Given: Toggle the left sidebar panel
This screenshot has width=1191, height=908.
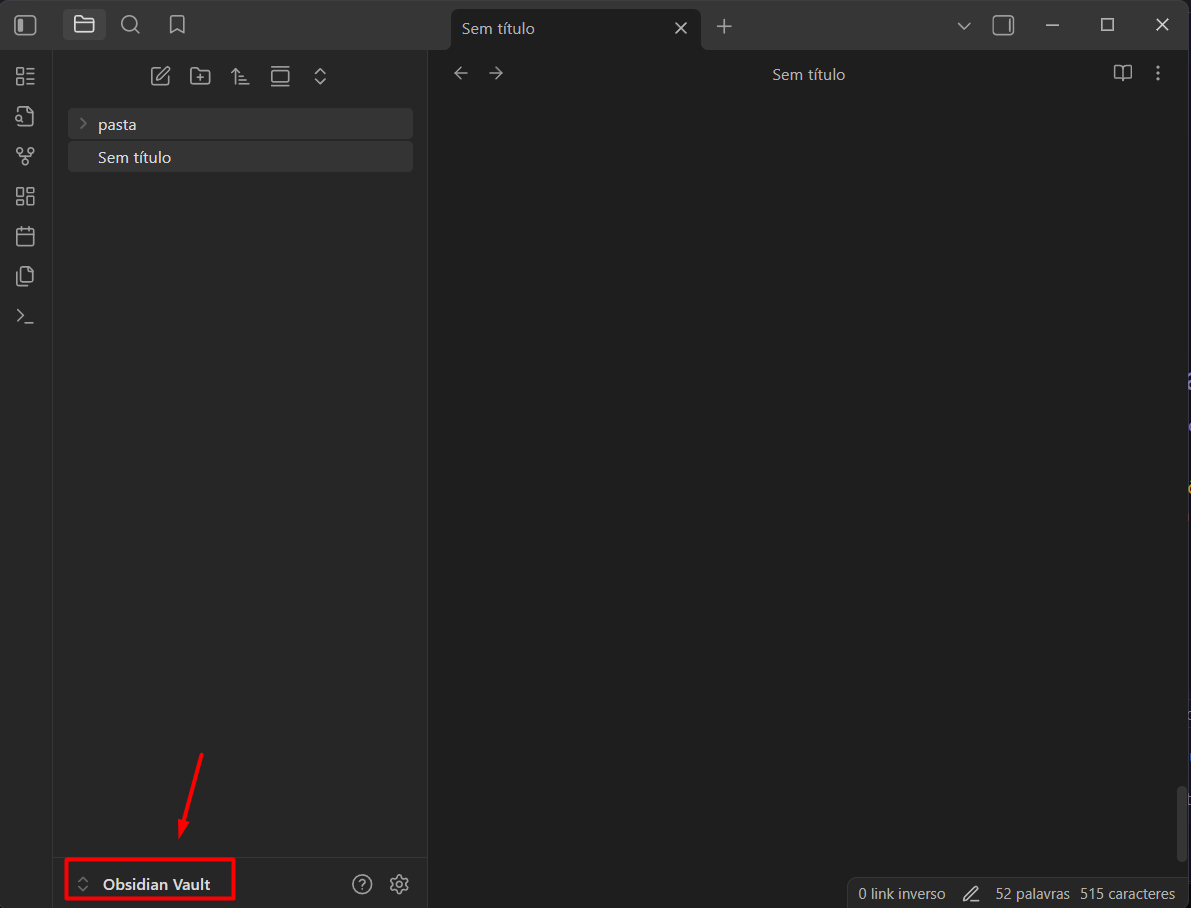Looking at the screenshot, I should (25, 26).
